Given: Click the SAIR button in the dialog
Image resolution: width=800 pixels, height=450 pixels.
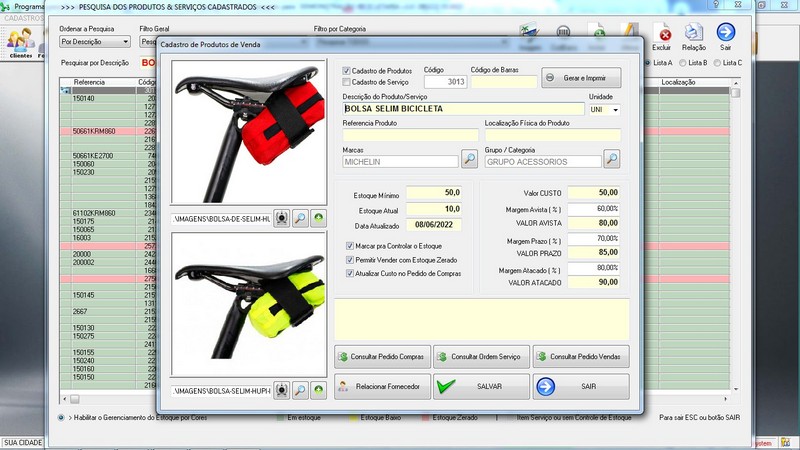Looking at the screenshot, I should pyautogui.click(x=581, y=387).
